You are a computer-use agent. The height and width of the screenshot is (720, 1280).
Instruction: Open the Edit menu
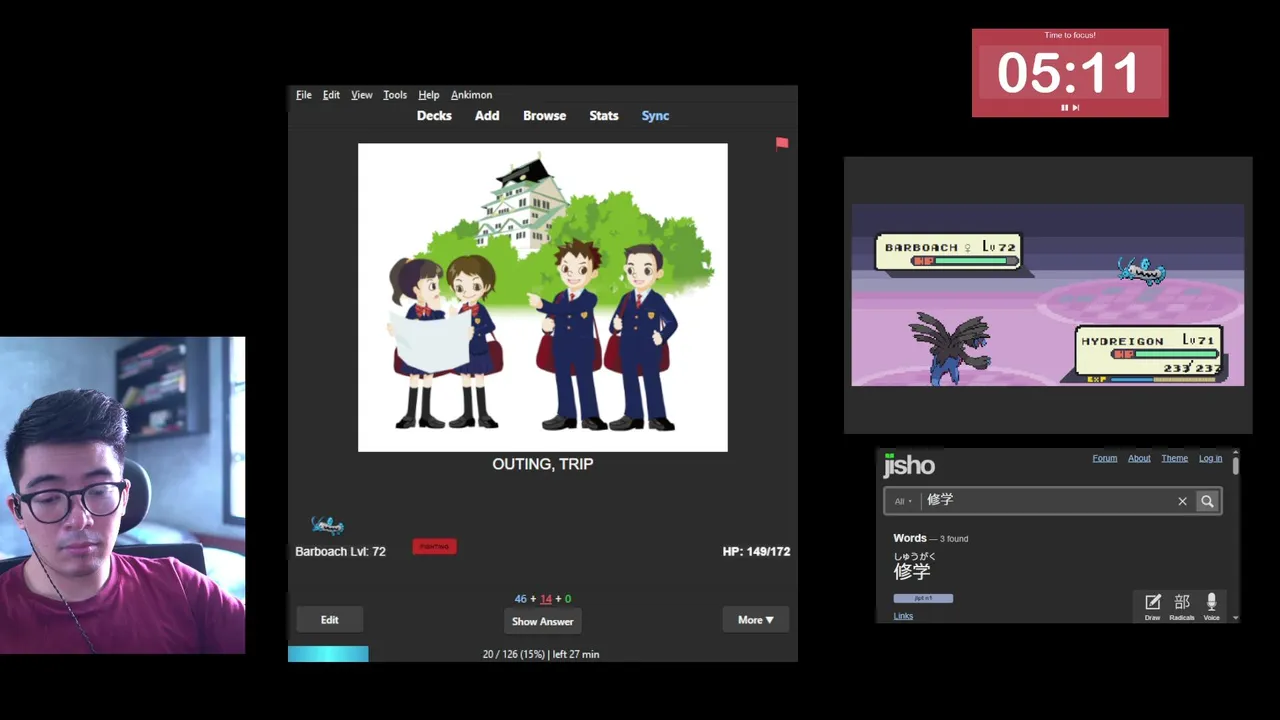point(331,95)
